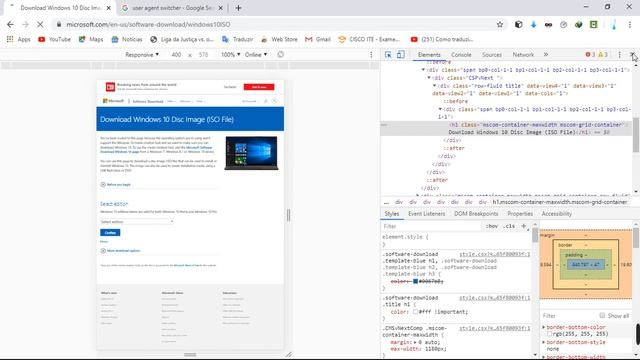Edit the viewport width field 400
This screenshot has height=360, width=640.
[176, 55]
